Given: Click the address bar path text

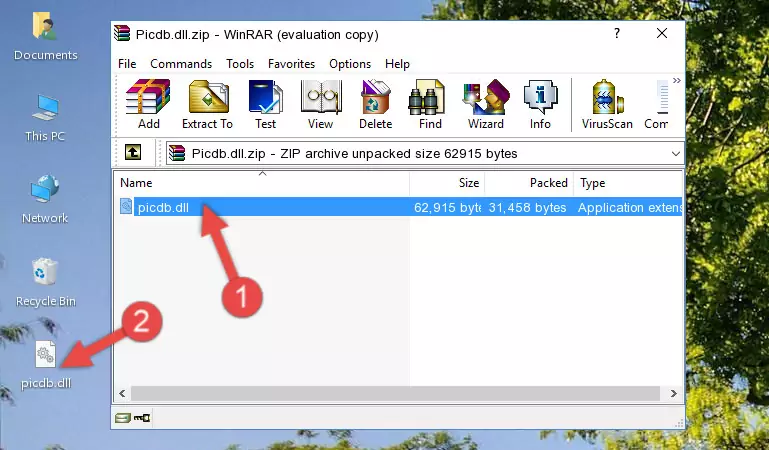Looking at the screenshot, I should click(355, 154).
